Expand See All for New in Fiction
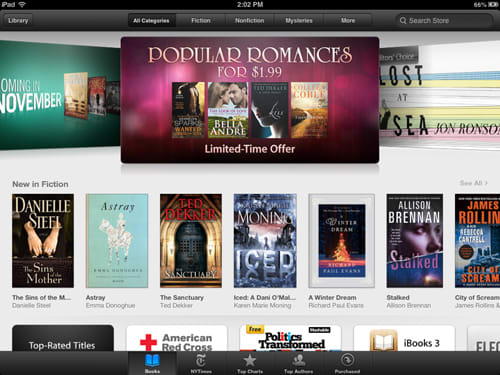 (474, 183)
